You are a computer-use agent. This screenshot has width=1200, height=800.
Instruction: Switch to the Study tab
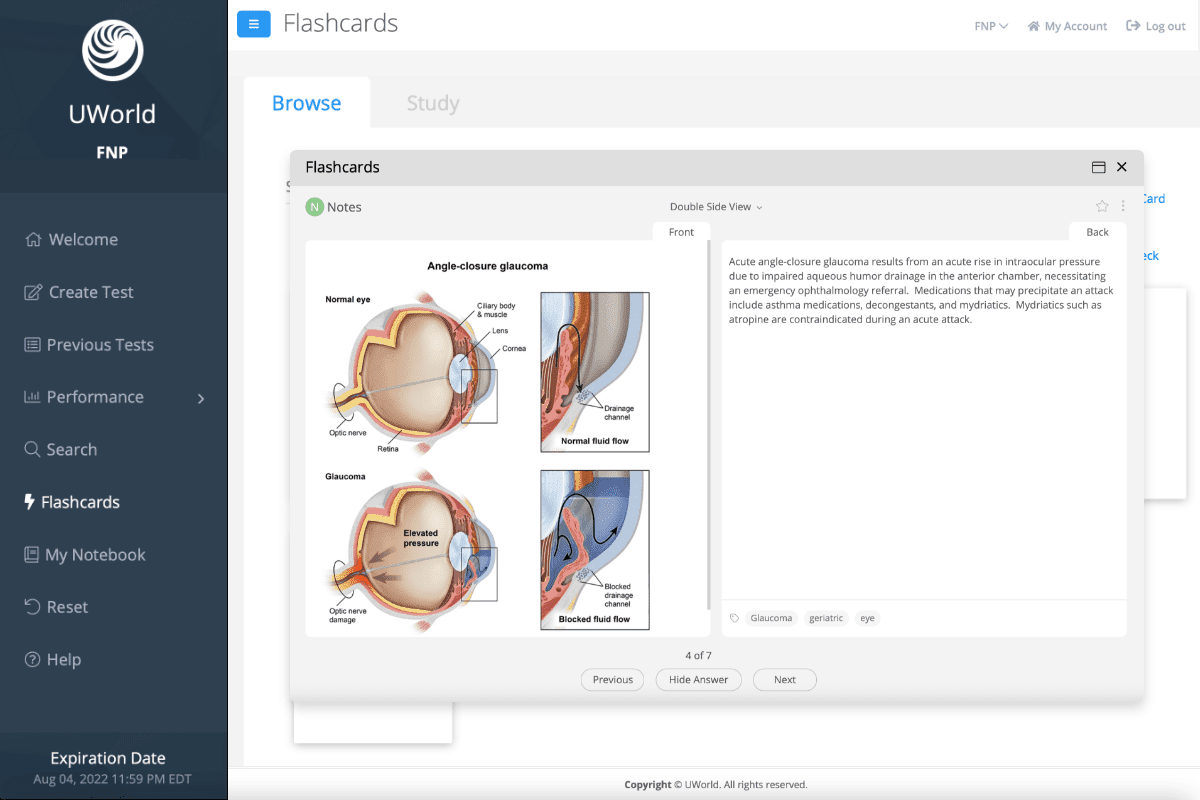(433, 103)
